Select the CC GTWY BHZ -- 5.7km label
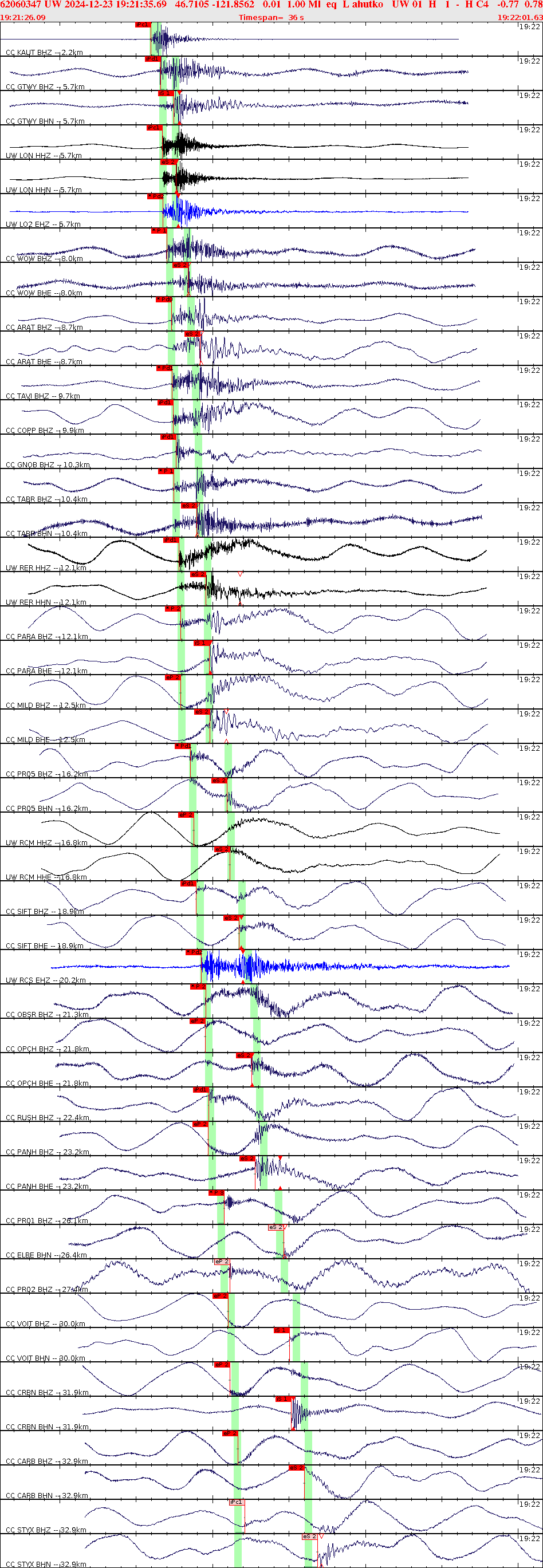 click(45, 87)
